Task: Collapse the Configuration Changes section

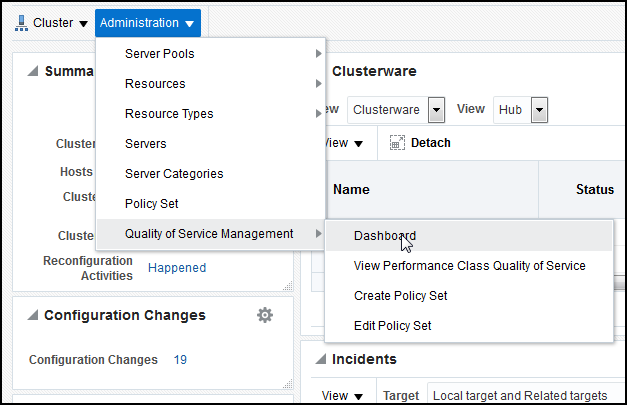Action: 32,316
